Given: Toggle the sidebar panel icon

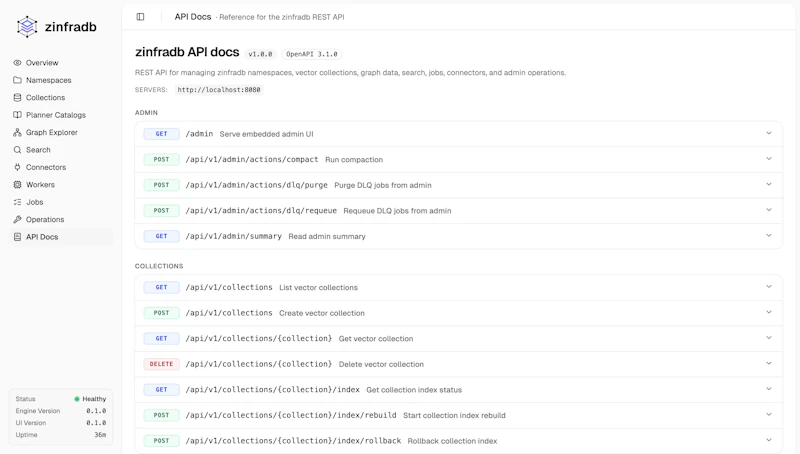Looking at the screenshot, I should [140, 17].
